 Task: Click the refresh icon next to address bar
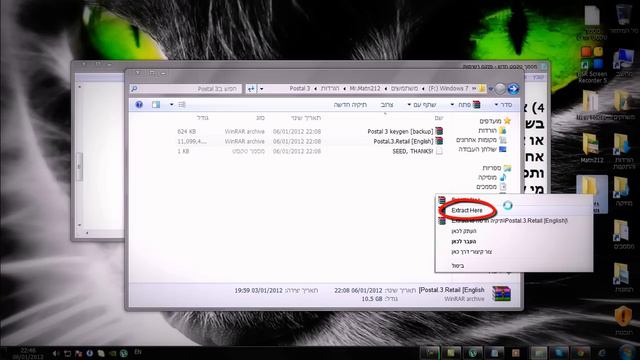(251, 89)
